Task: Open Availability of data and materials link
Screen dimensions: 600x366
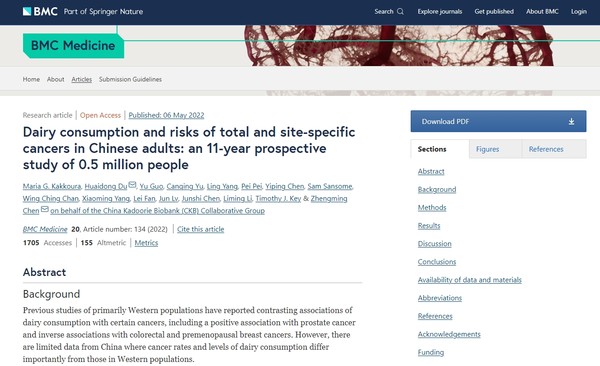Action: coord(470,280)
